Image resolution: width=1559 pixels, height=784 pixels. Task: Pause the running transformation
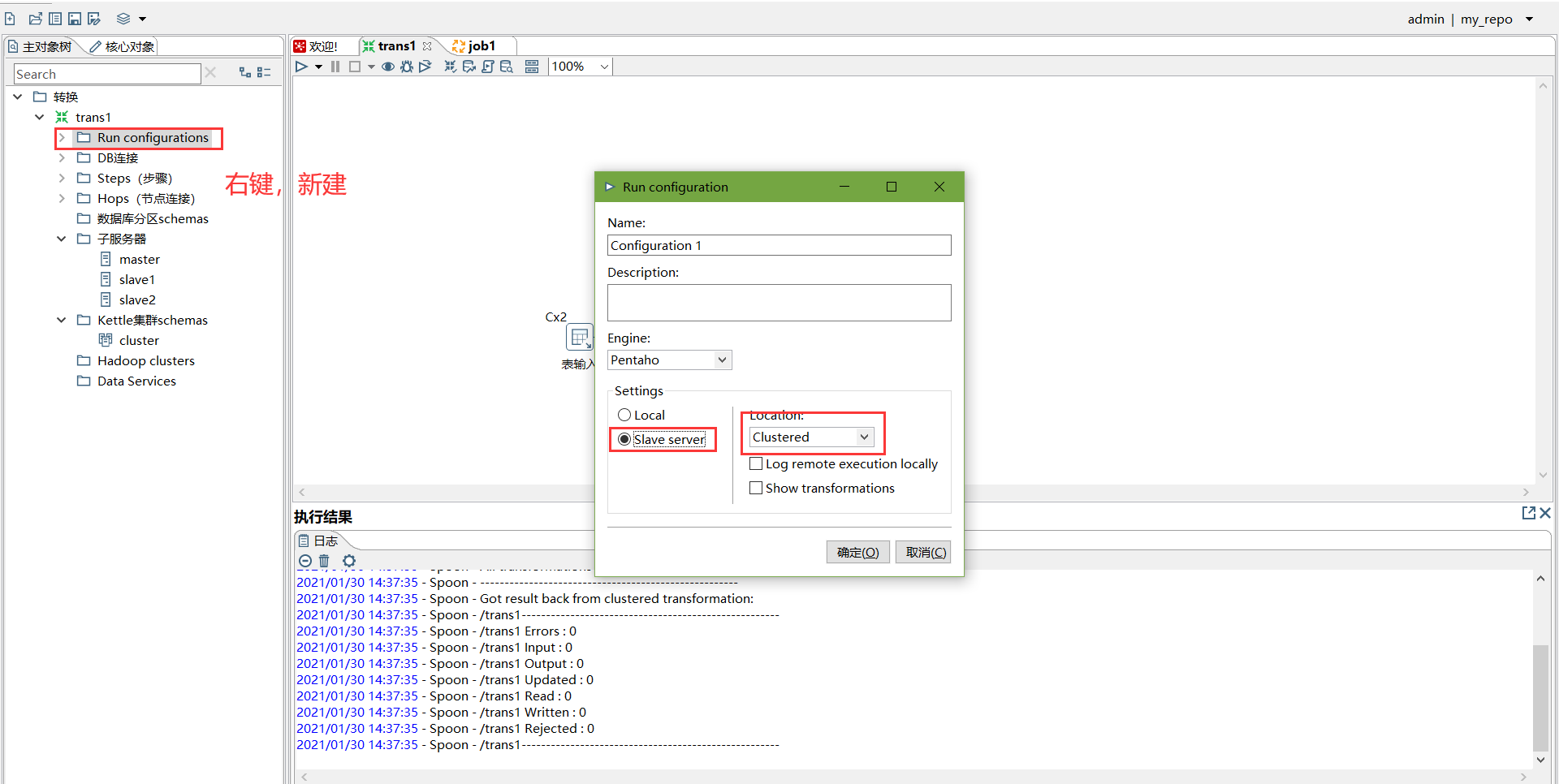(335, 67)
